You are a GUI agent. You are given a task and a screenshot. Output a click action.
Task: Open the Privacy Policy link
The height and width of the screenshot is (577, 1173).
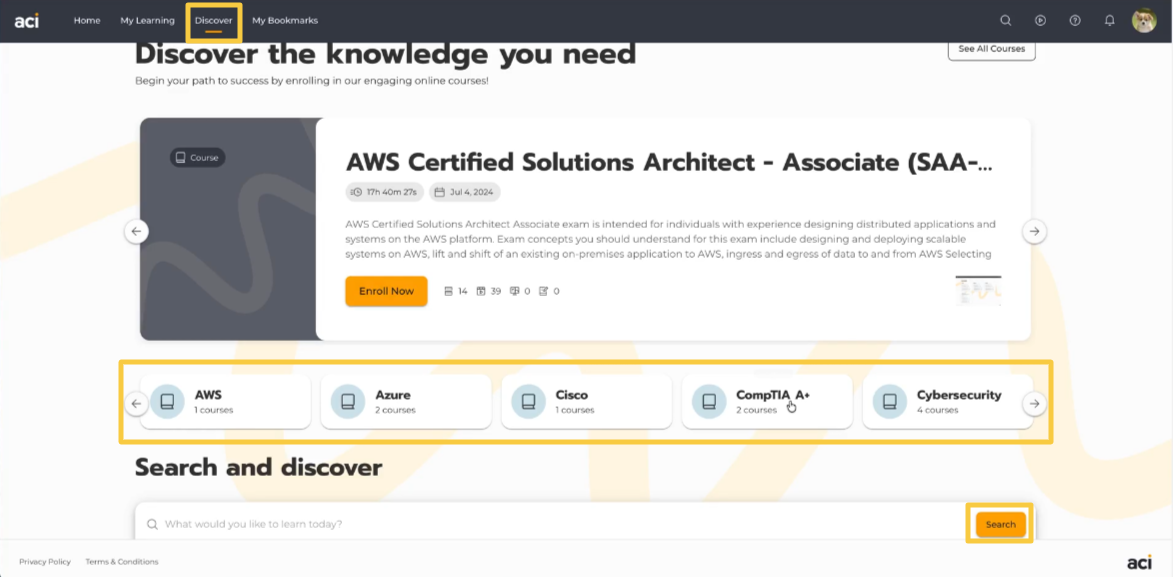[45, 562]
